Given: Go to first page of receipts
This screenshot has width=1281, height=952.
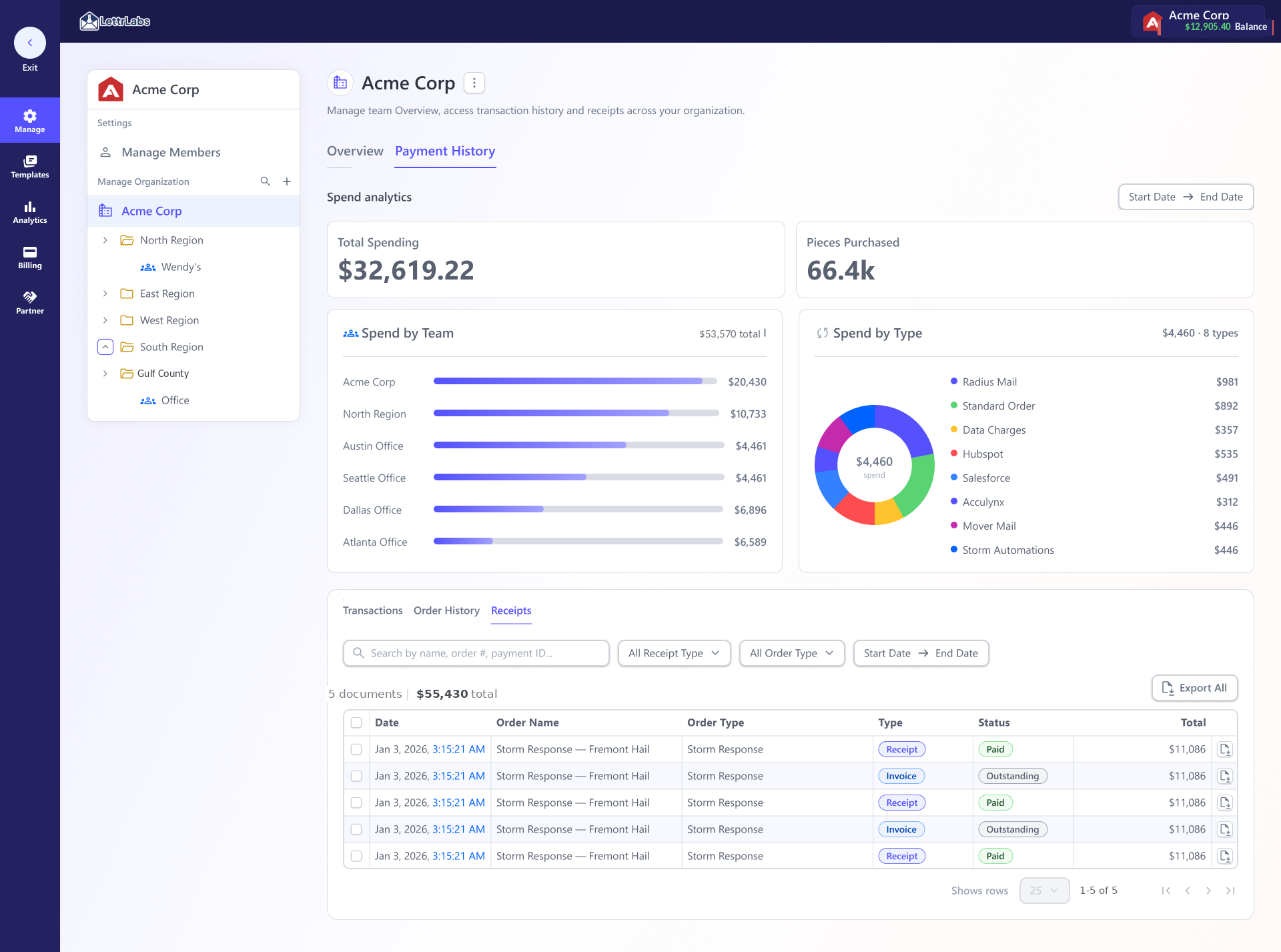Looking at the screenshot, I should click(1166, 891).
